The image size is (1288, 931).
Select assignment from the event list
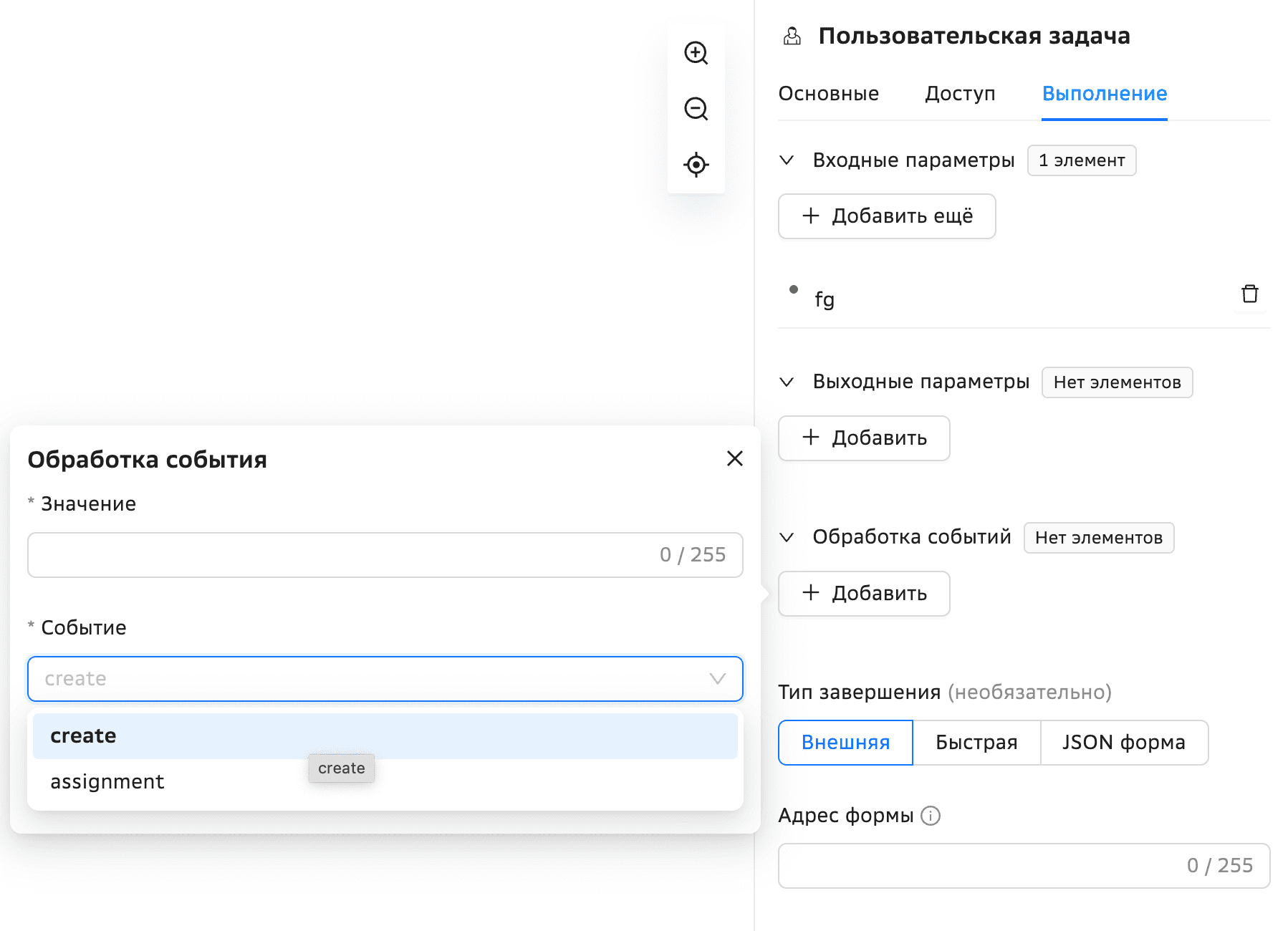[107, 781]
